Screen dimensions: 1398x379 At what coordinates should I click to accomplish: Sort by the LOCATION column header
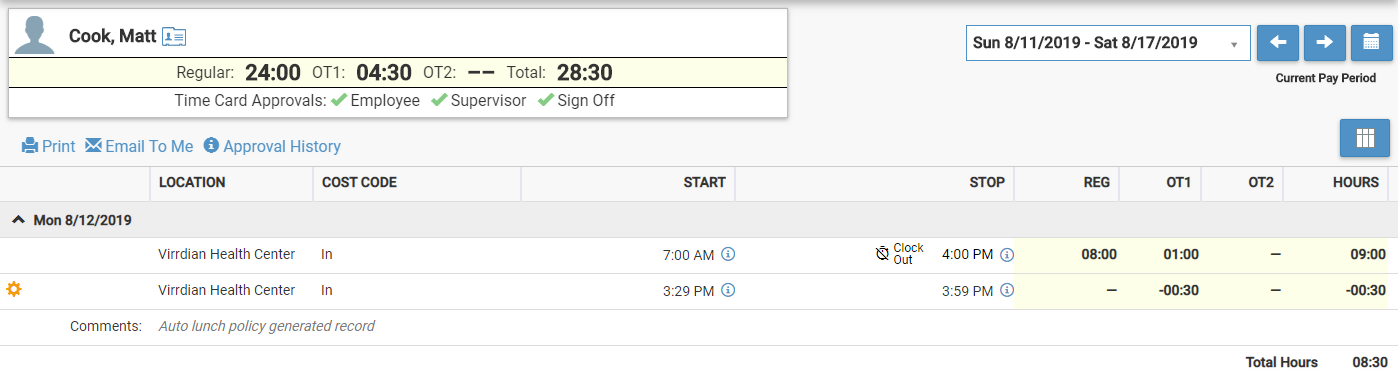pyautogui.click(x=192, y=183)
